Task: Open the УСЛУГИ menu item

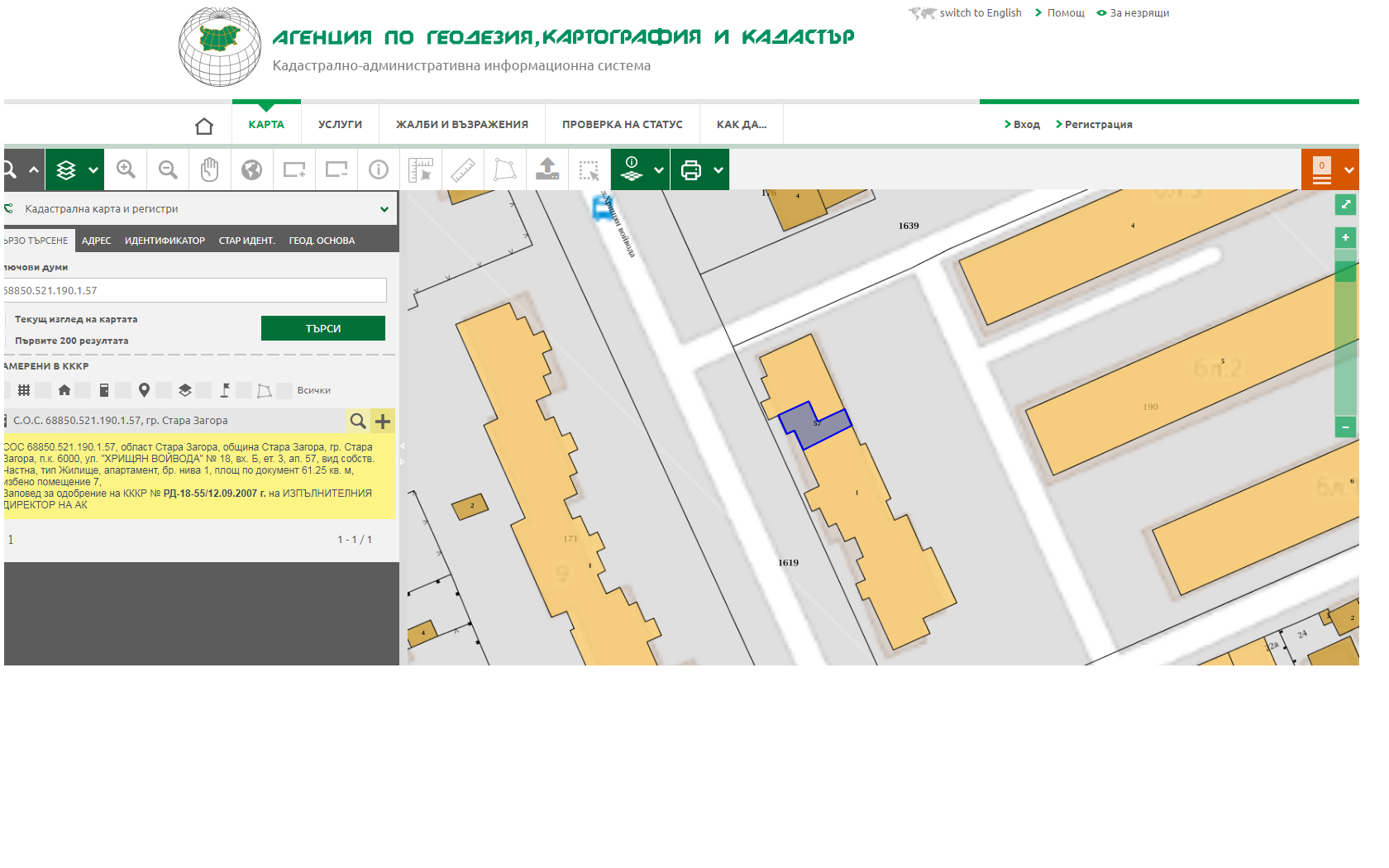Action: 340,125
